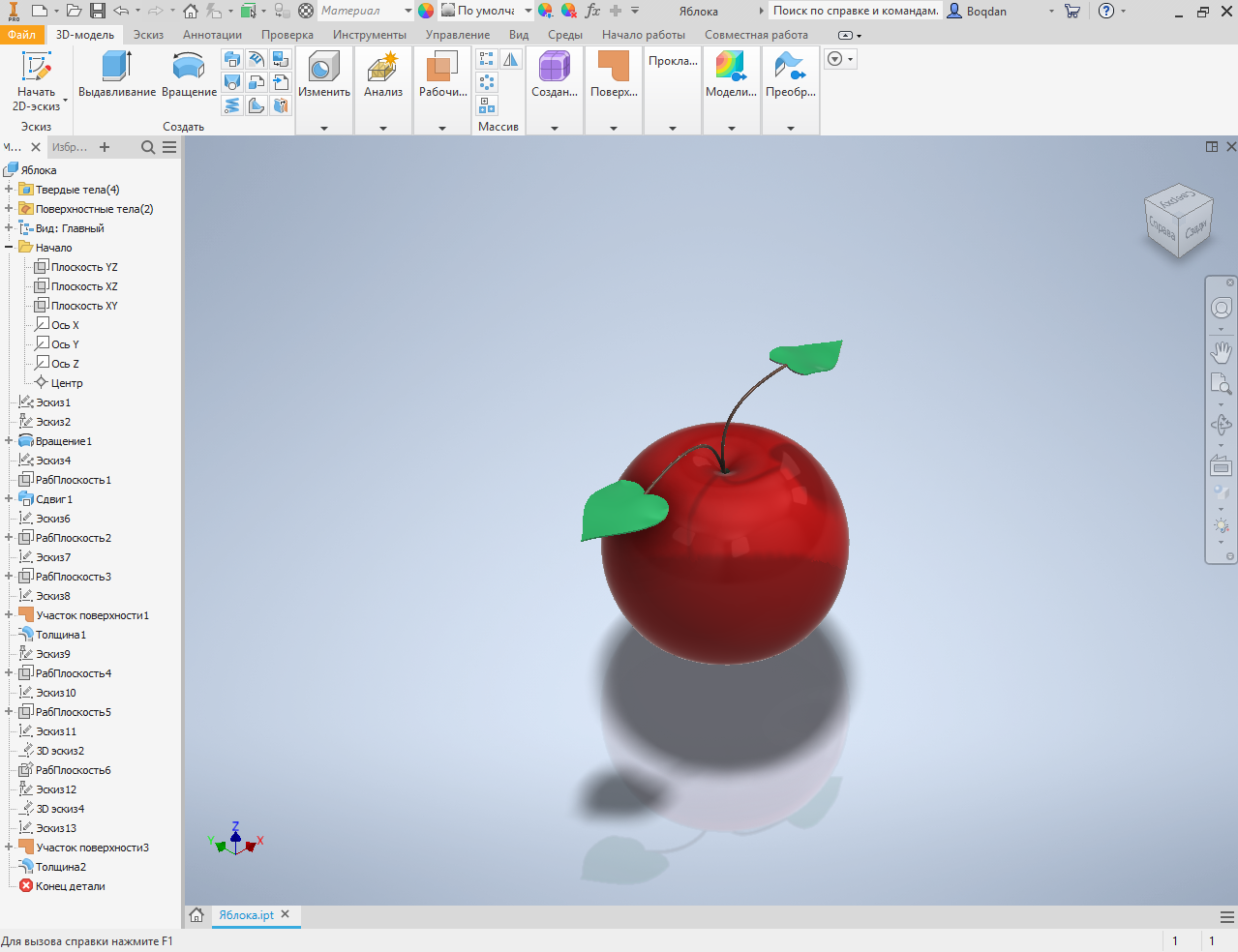This screenshot has height=952, width=1238.
Task: Click the Модели... panel button
Action: pyautogui.click(x=731, y=74)
